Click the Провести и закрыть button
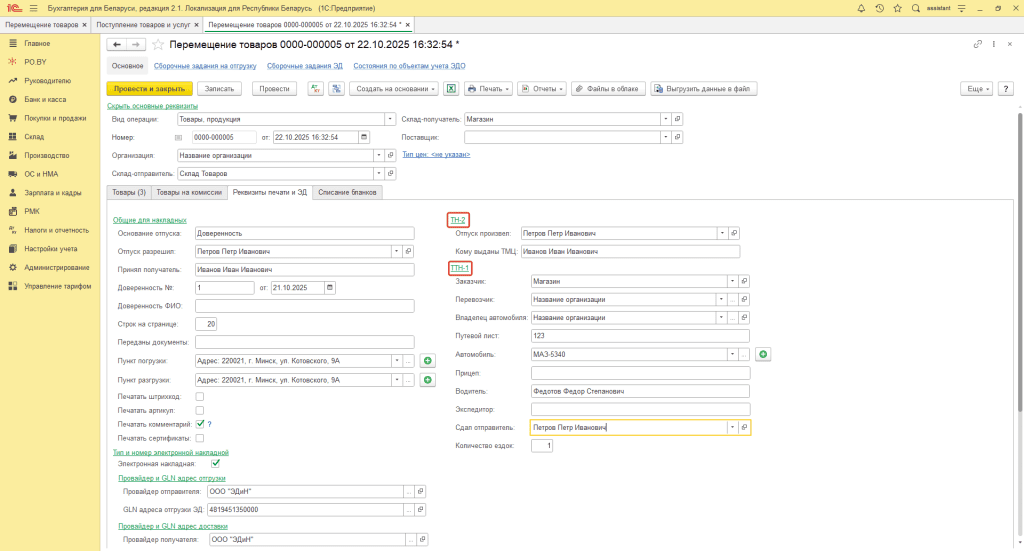This screenshot has width=1024, height=551. [x=148, y=89]
